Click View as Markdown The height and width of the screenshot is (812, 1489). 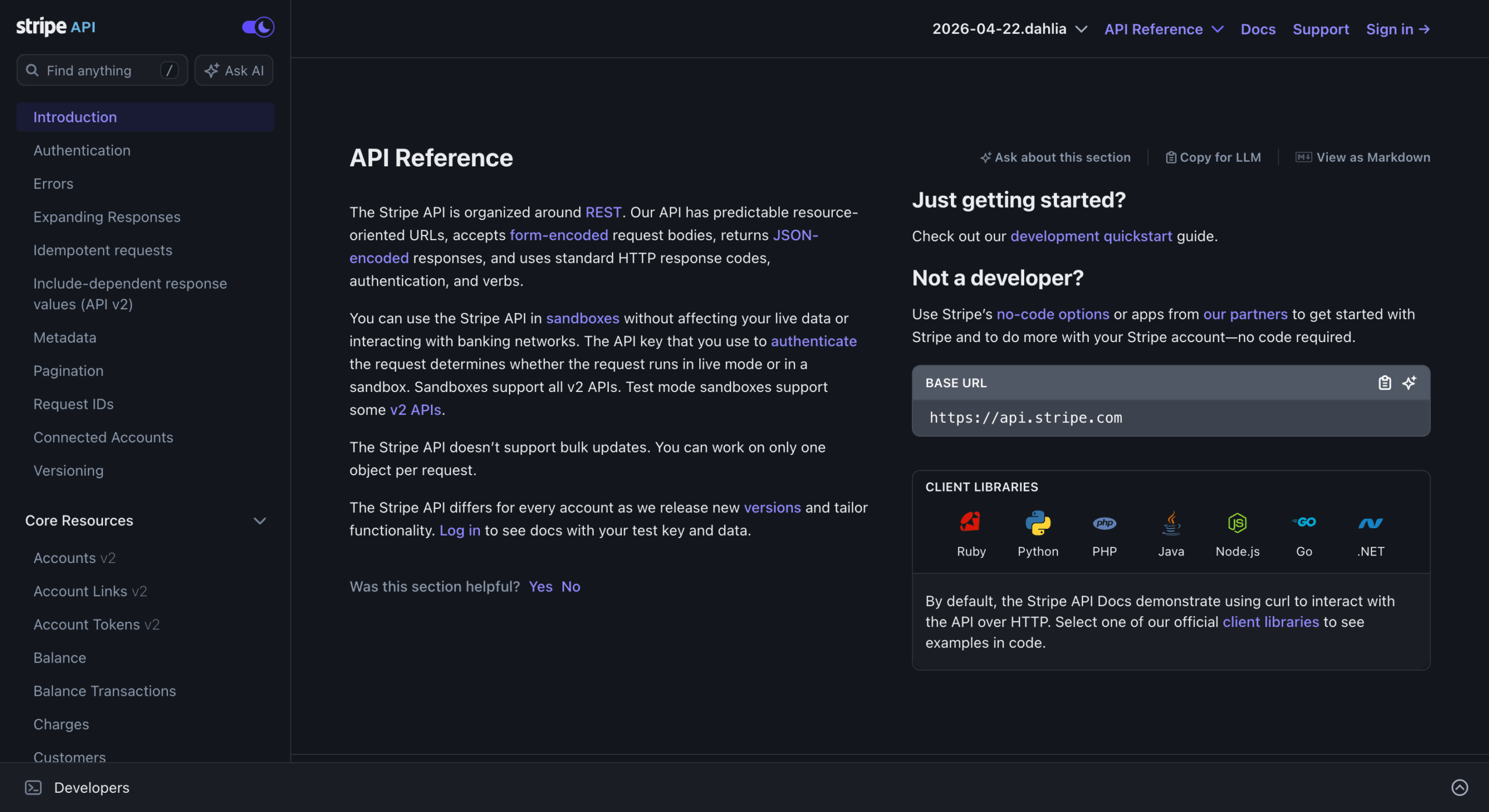1362,157
